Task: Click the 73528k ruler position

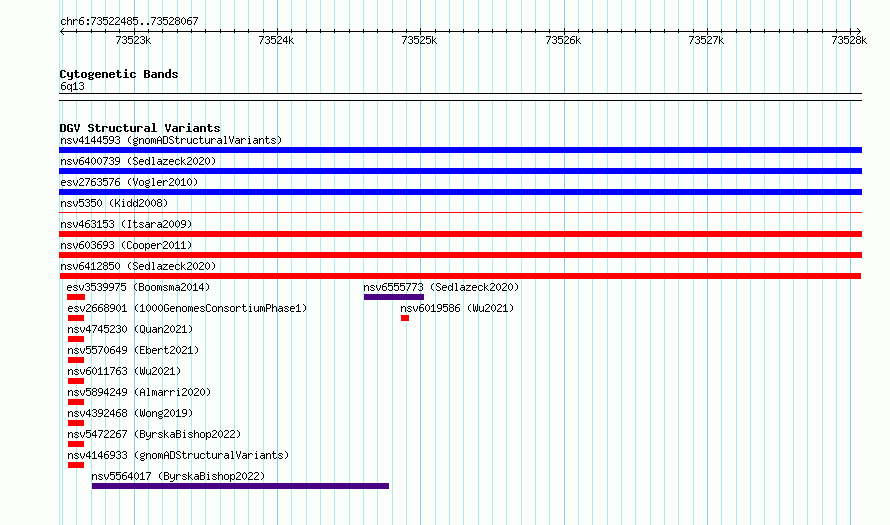Action: tap(849, 40)
